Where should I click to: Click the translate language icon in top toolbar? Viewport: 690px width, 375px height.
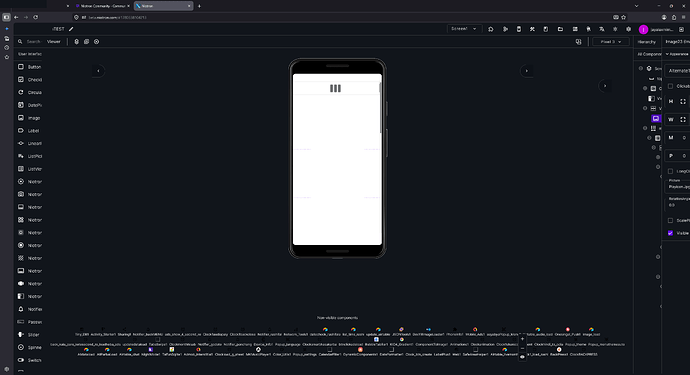pyautogui.click(x=602, y=29)
